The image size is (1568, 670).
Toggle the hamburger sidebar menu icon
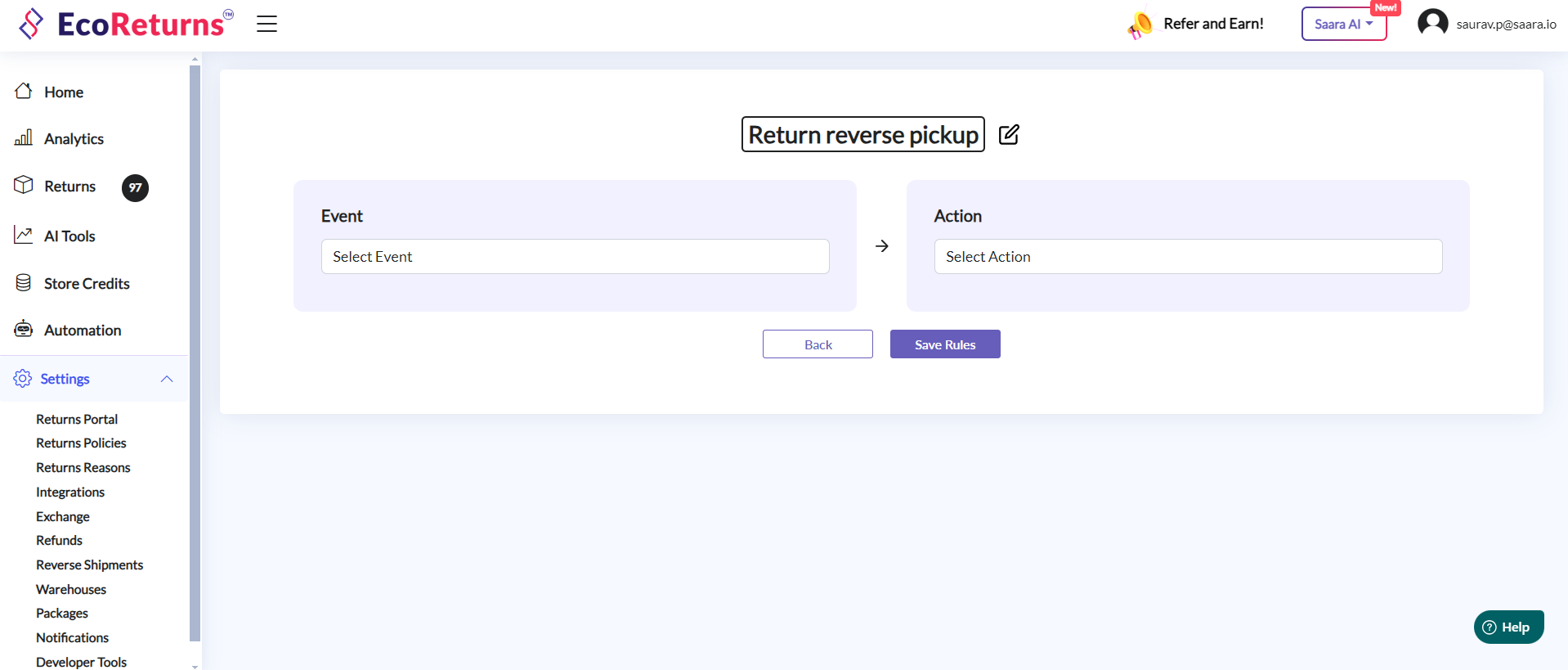click(267, 24)
